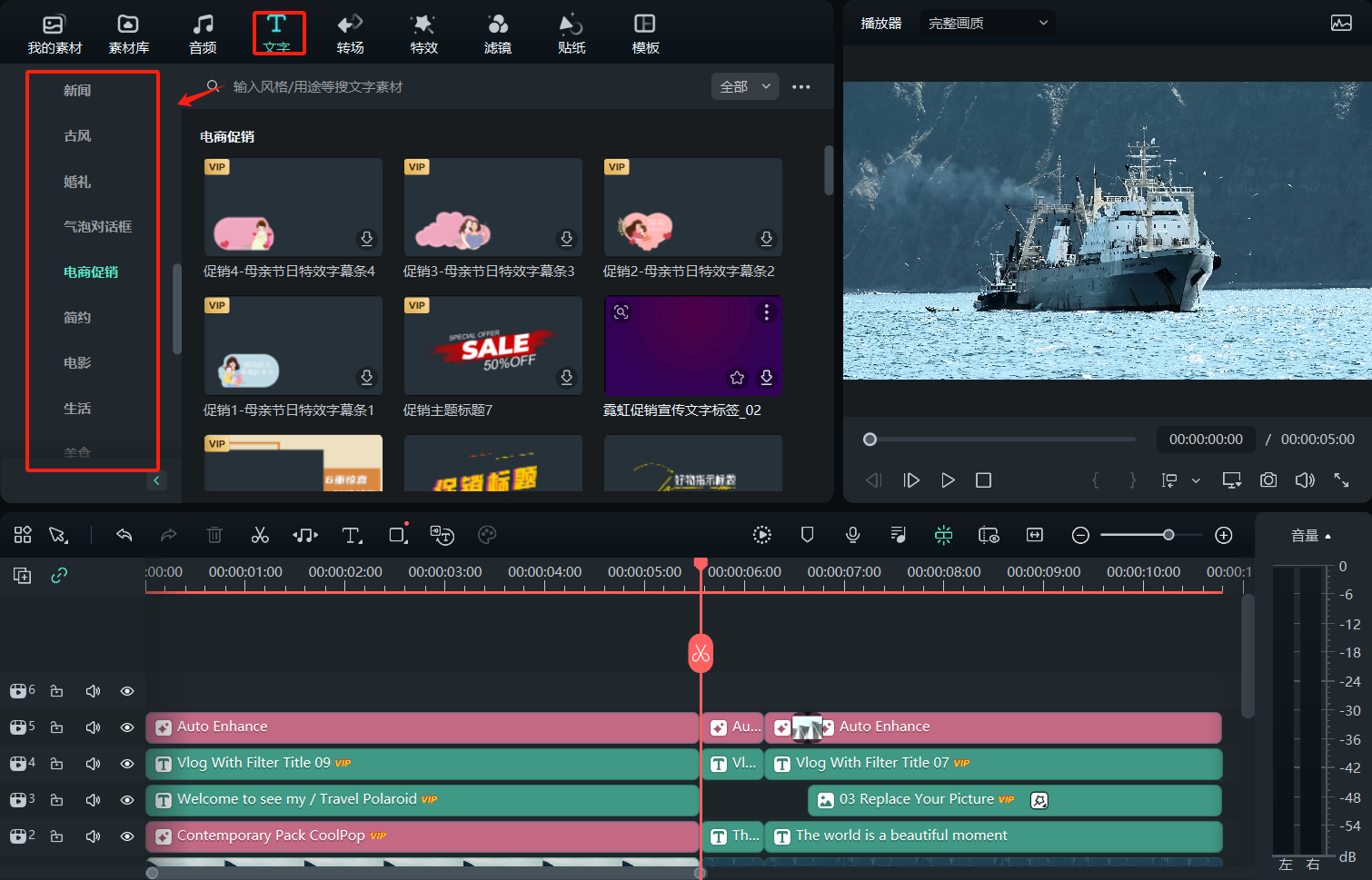1372x880 pixels.
Task: Switch to the 转场 tab
Action: point(350,34)
